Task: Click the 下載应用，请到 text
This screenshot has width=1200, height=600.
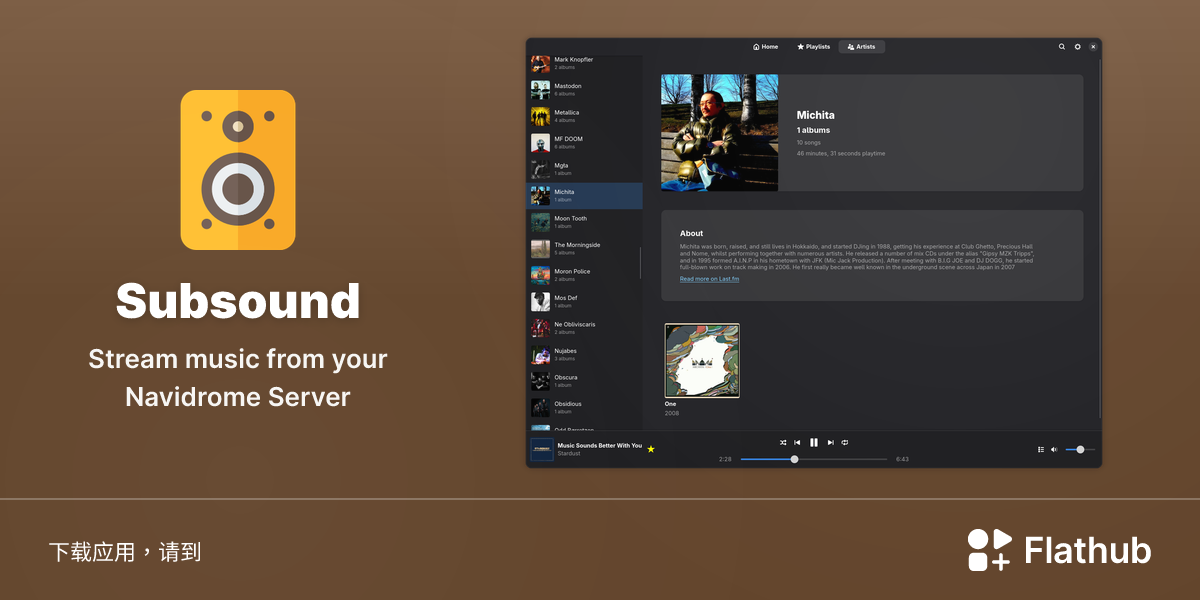Action: coord(125,551)
